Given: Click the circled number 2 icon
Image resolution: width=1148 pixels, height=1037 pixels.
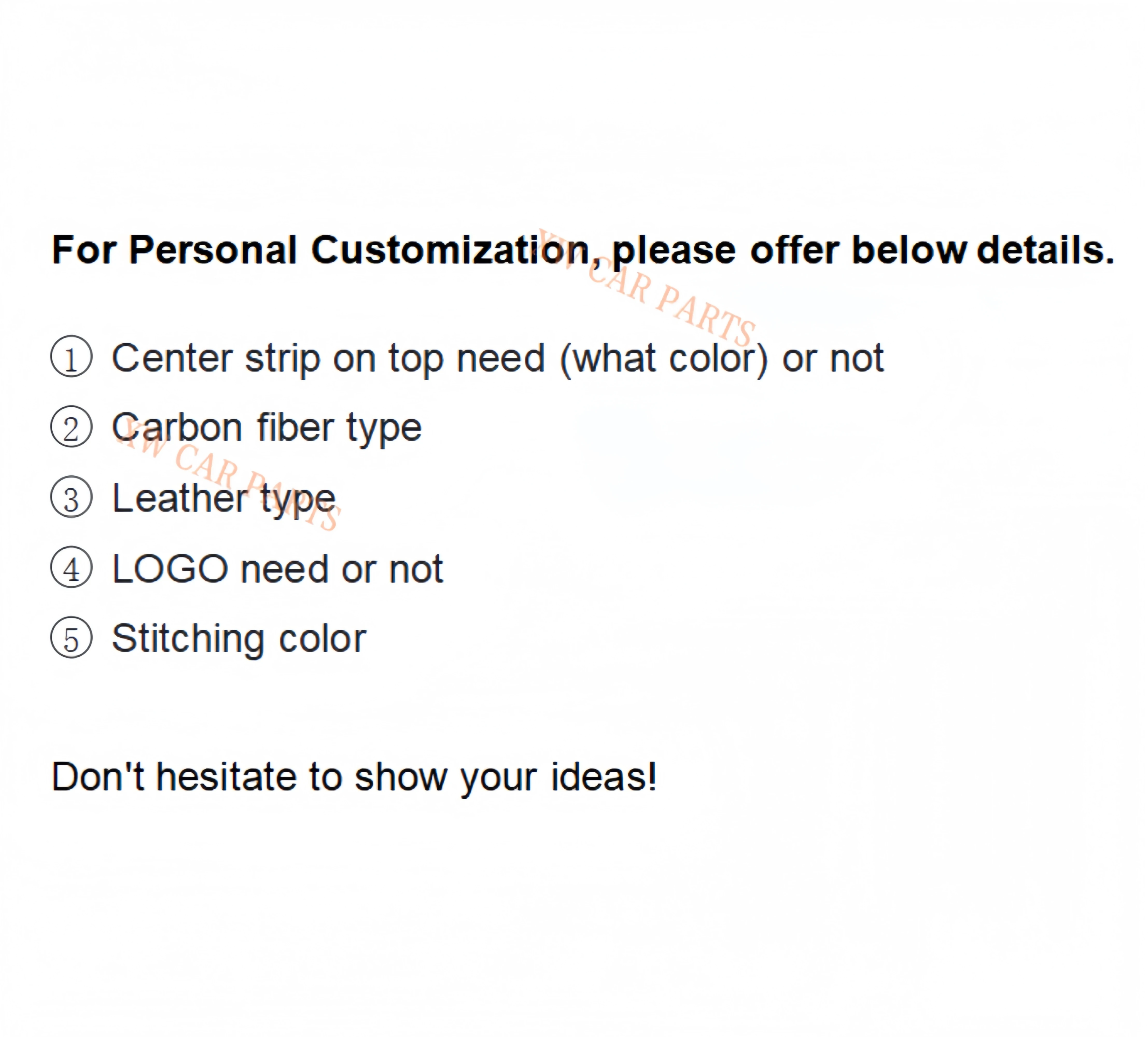Looking at the screenshot, I should [71, 426].
